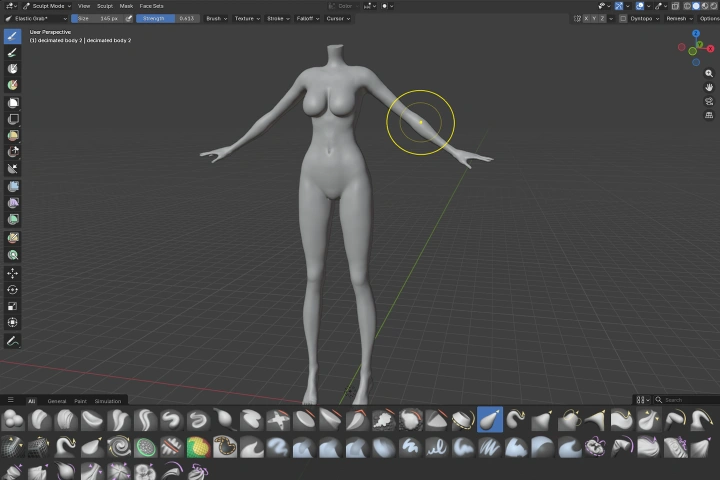The width and height of the screenshot is (720, 480).
Task: Enable the Dyntopo checkbox
Action: click(624, 18)
